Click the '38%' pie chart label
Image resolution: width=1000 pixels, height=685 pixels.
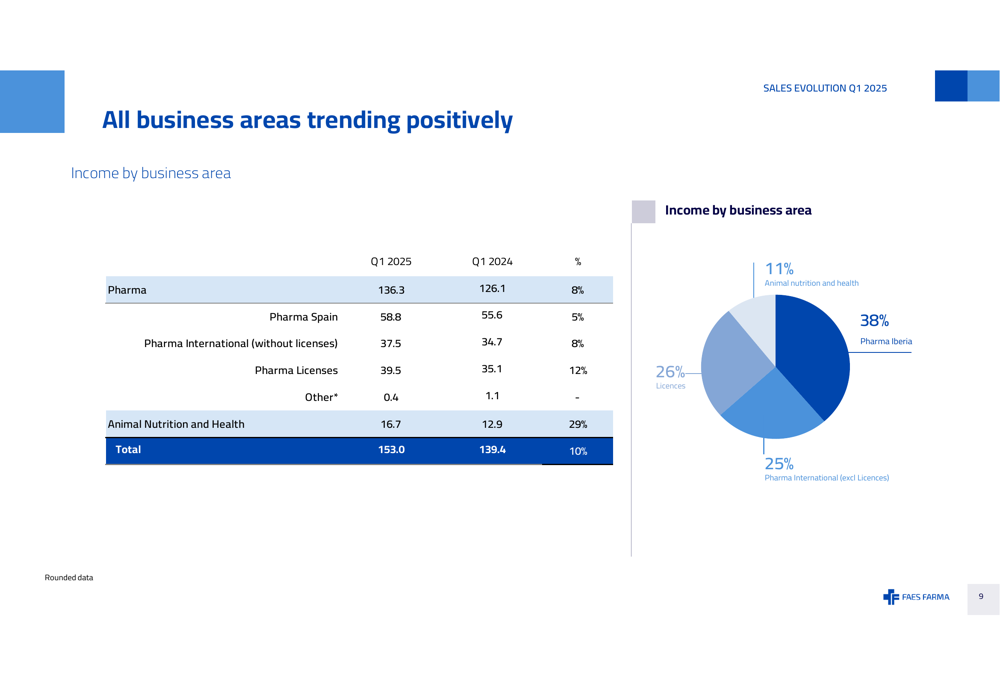[874, 321]
